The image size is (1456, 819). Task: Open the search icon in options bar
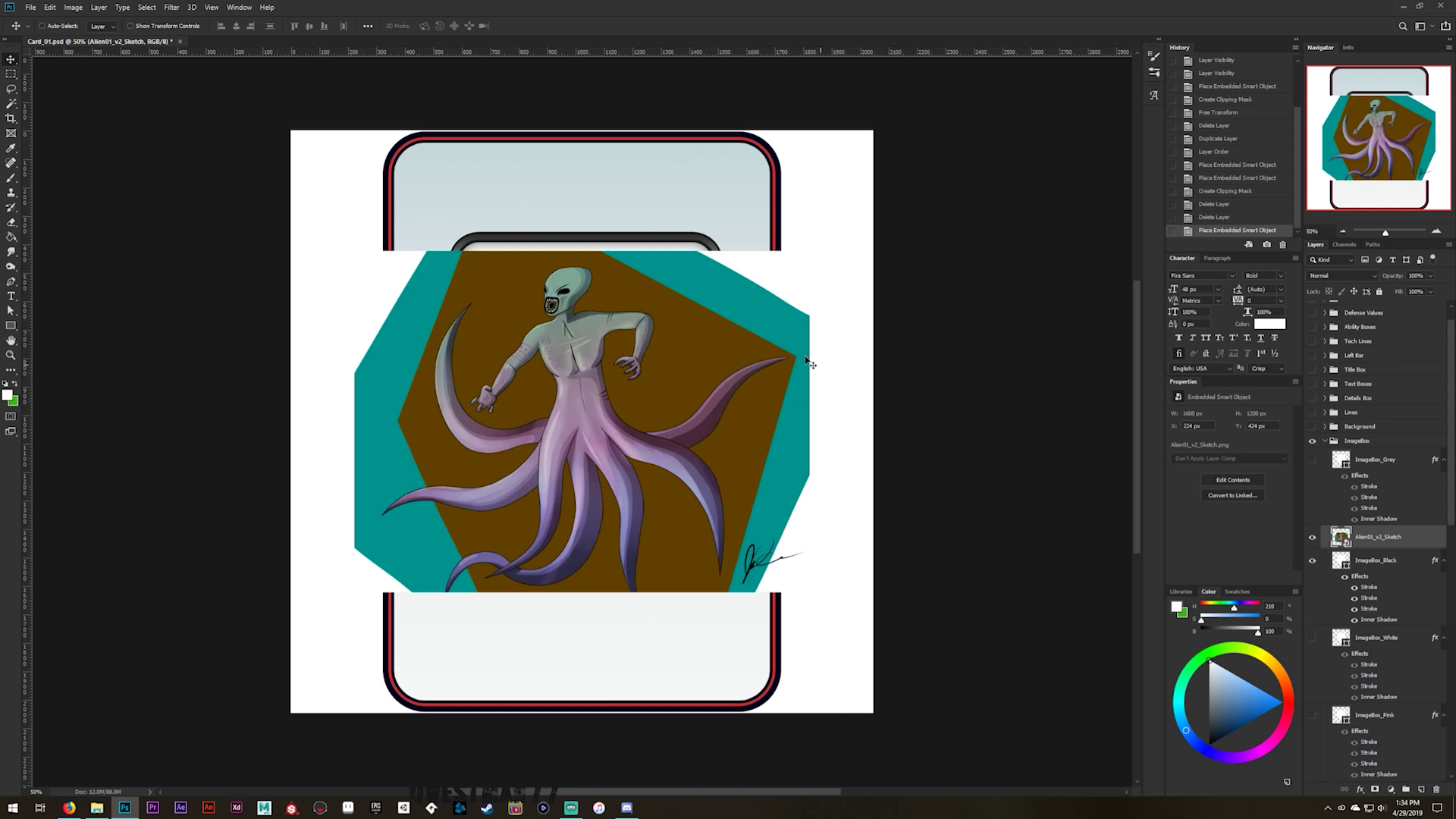(1402, 26)
